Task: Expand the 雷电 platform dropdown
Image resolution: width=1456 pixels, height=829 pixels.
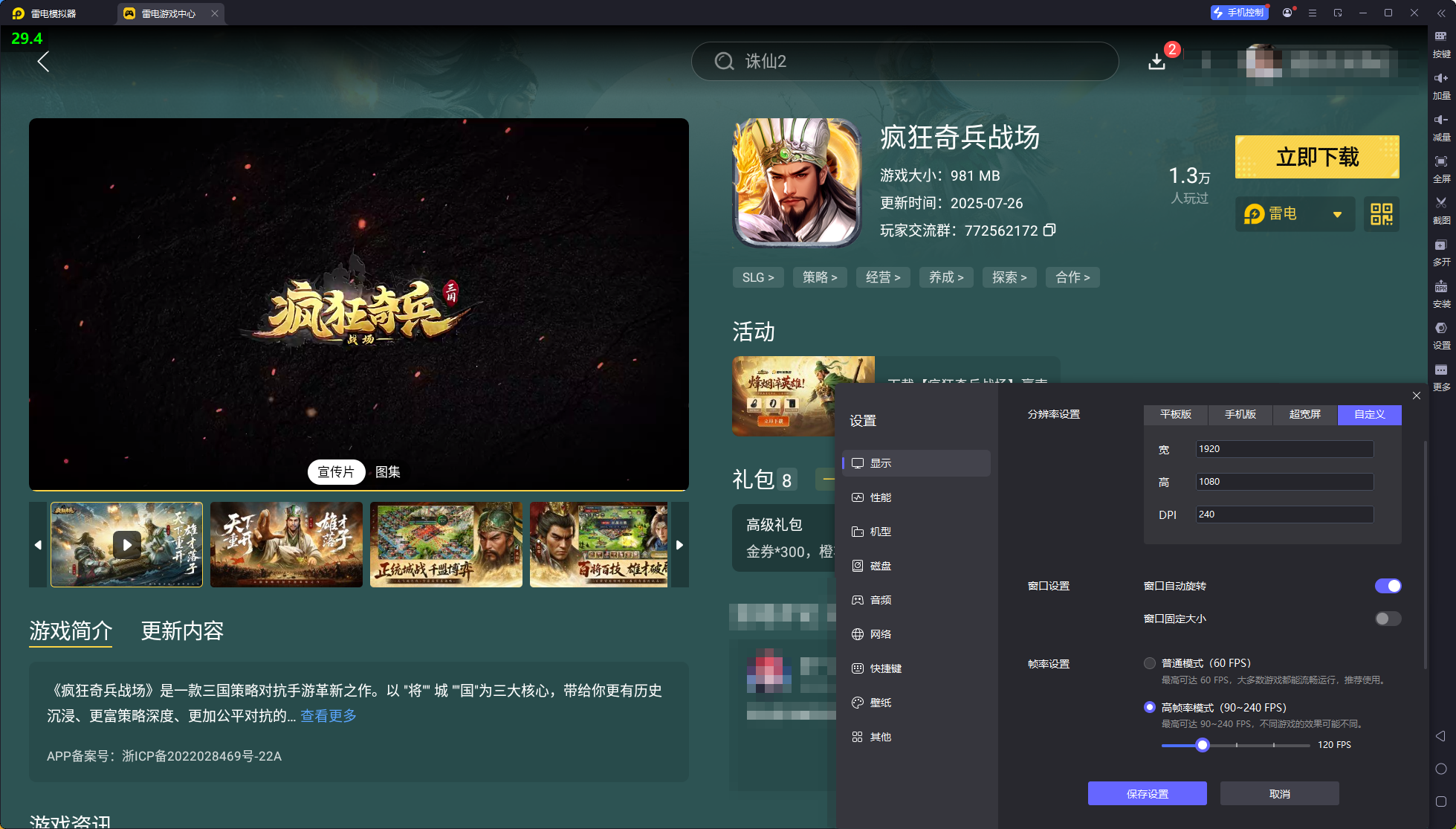Action: click(x=1295, y=214)
